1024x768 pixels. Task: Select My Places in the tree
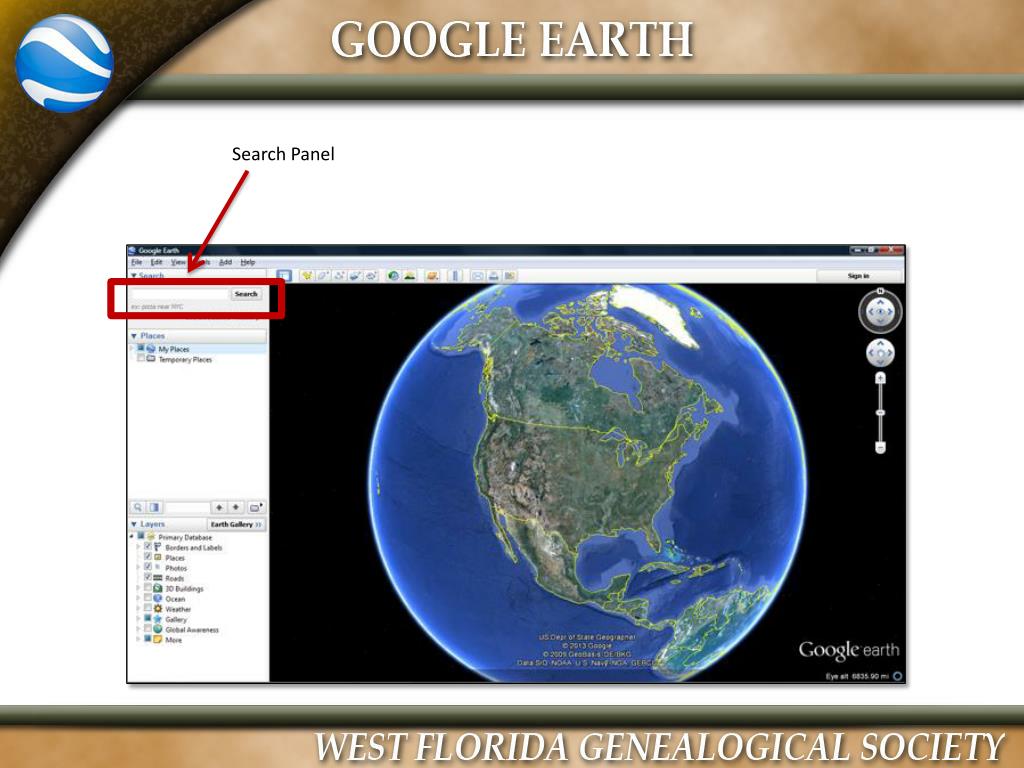(x=174, y=349)
